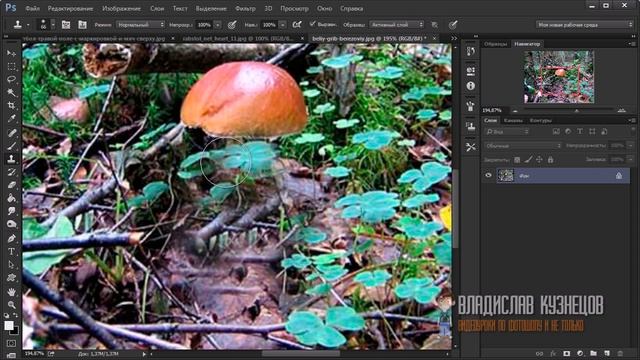
Task: Open the Clone Source panel from options bar
Action: coord(82,25)
